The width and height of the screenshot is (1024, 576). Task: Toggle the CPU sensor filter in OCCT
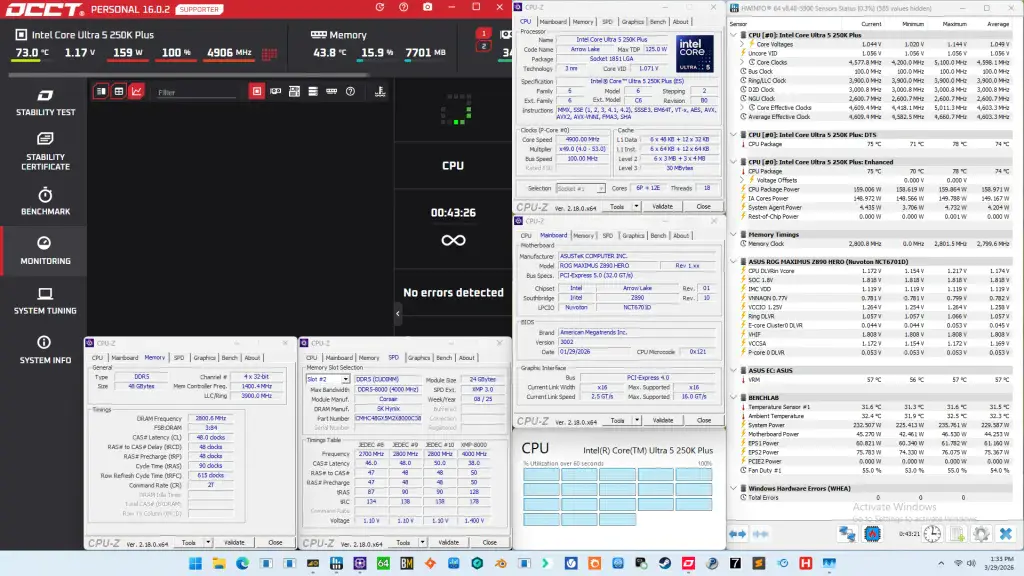[257, 91]
